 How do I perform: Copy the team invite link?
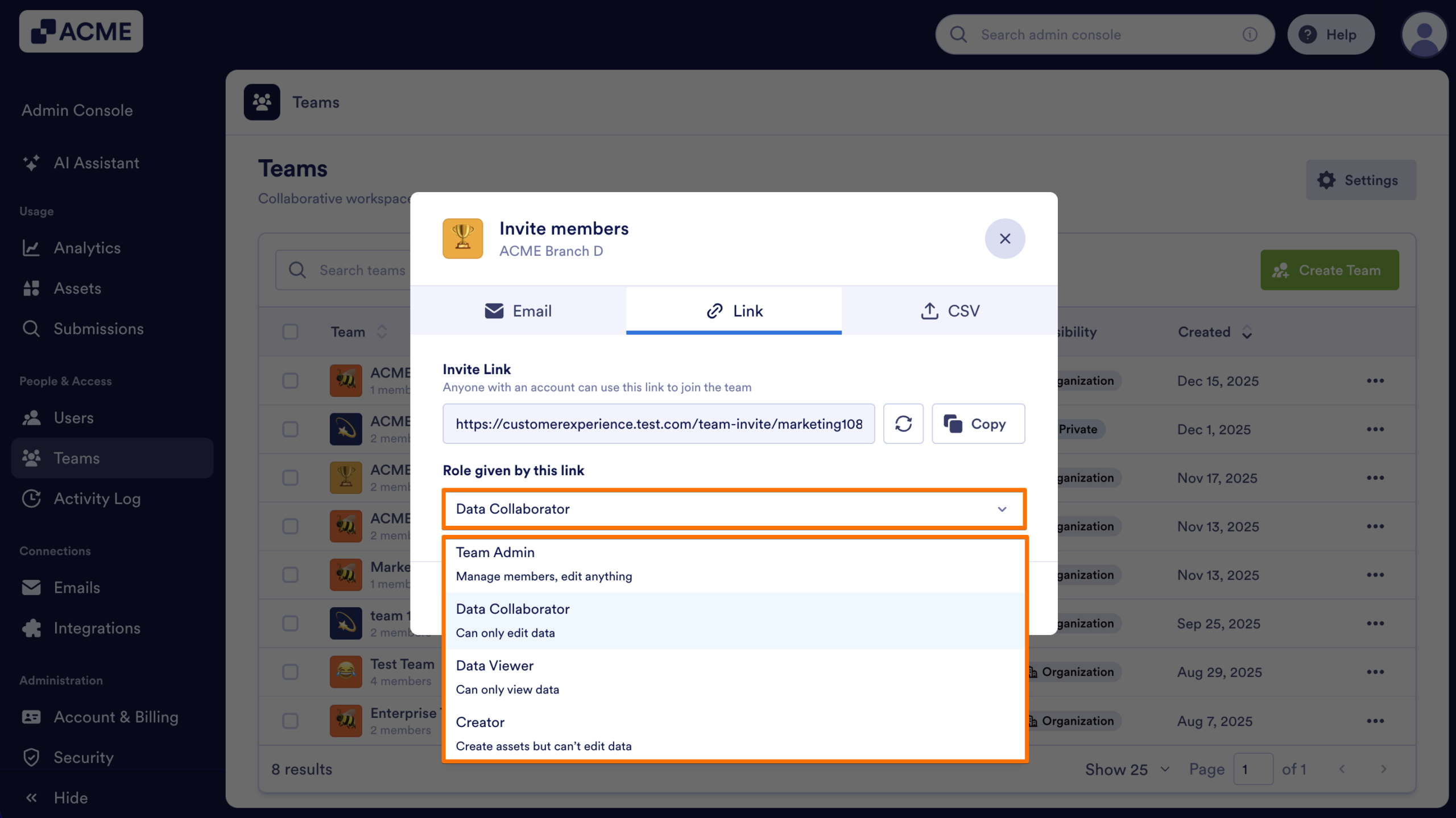pyautogui.click(x=978, y=423)
